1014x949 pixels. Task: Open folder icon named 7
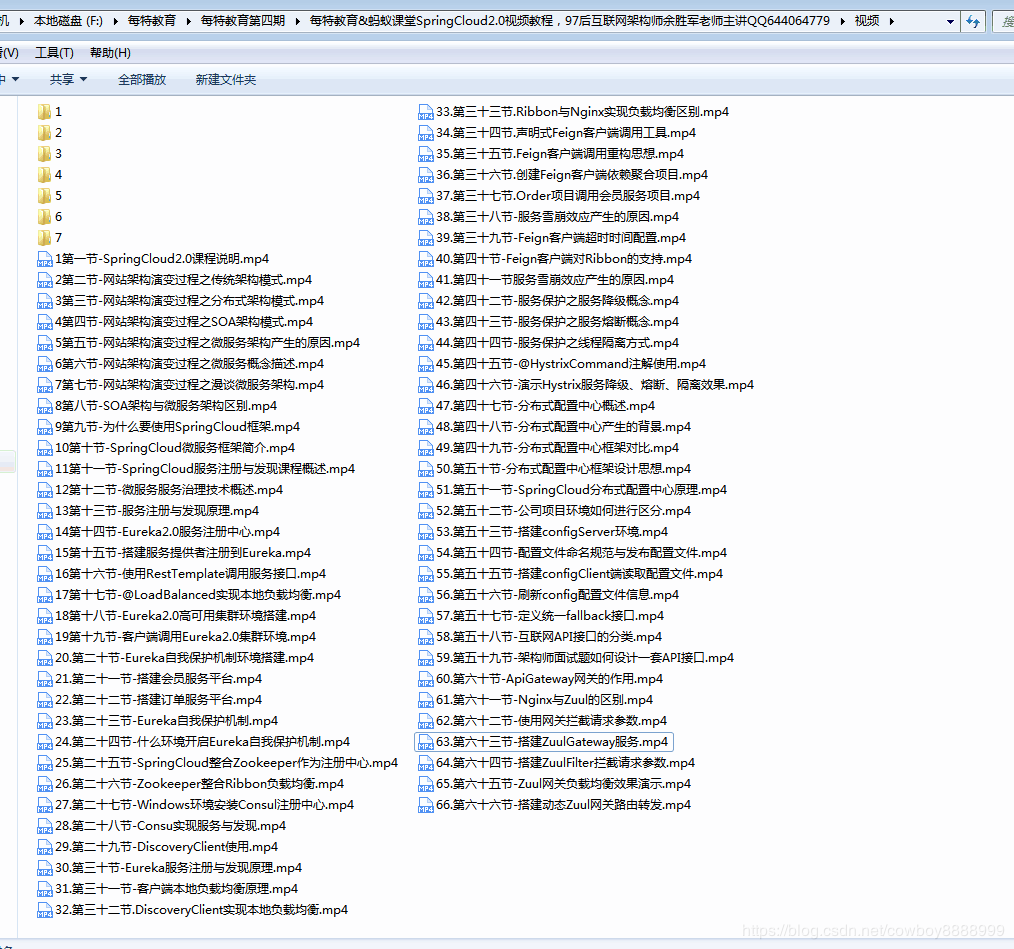(x=44, y=238)
